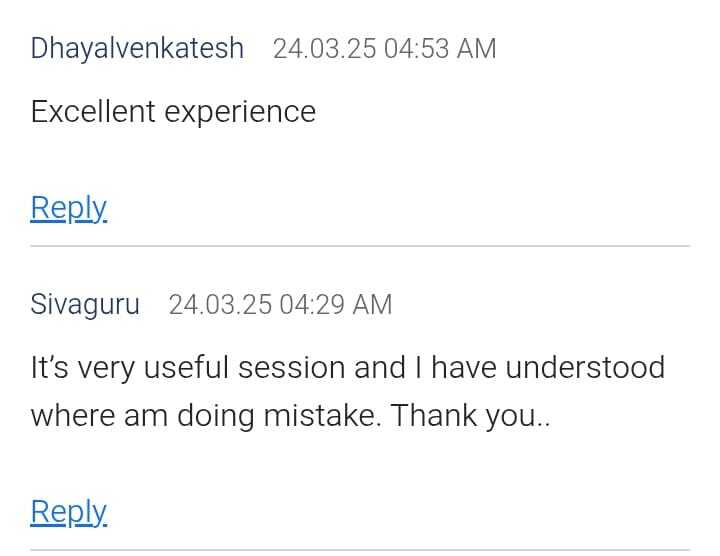Click the word "session" in Sivaguru's comment
Image resolution: width=720 pixels, height=556 pixels.
pos(297,367)
